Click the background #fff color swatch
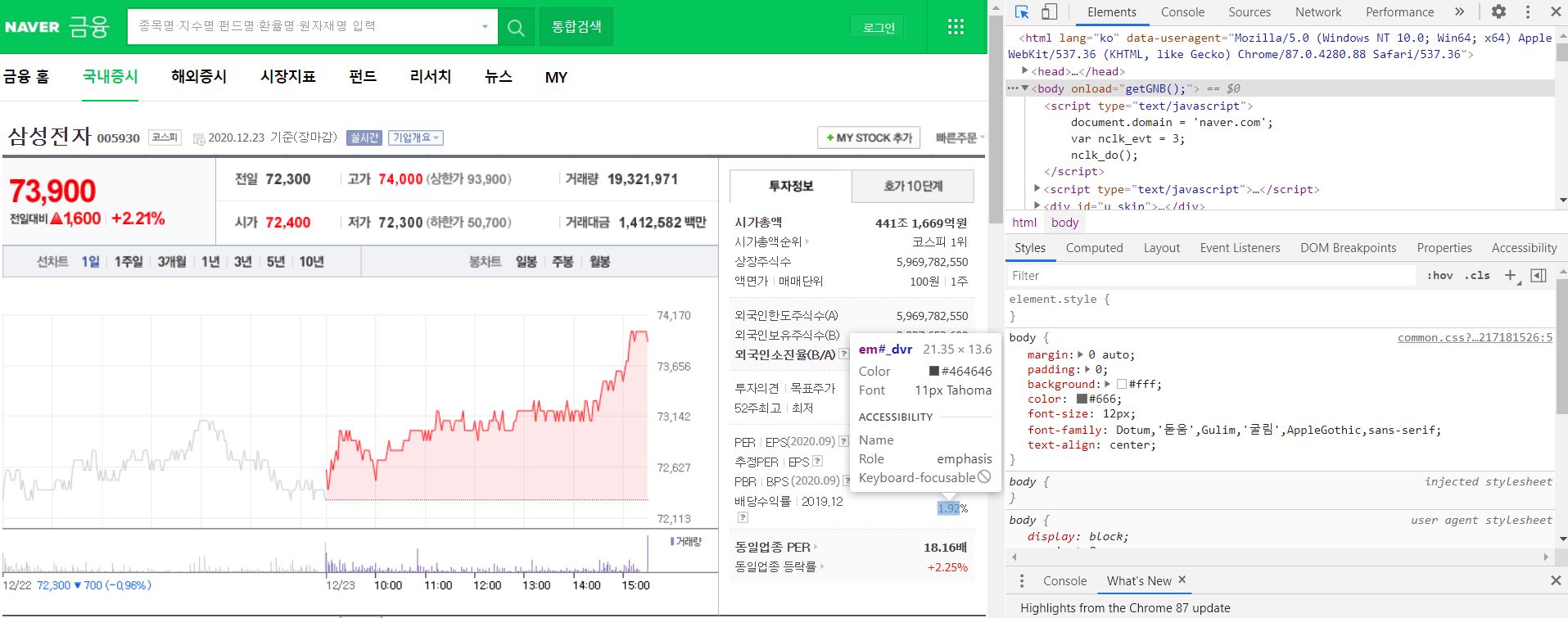The height and width of the screenshot is (618, 1568). 1121,384
